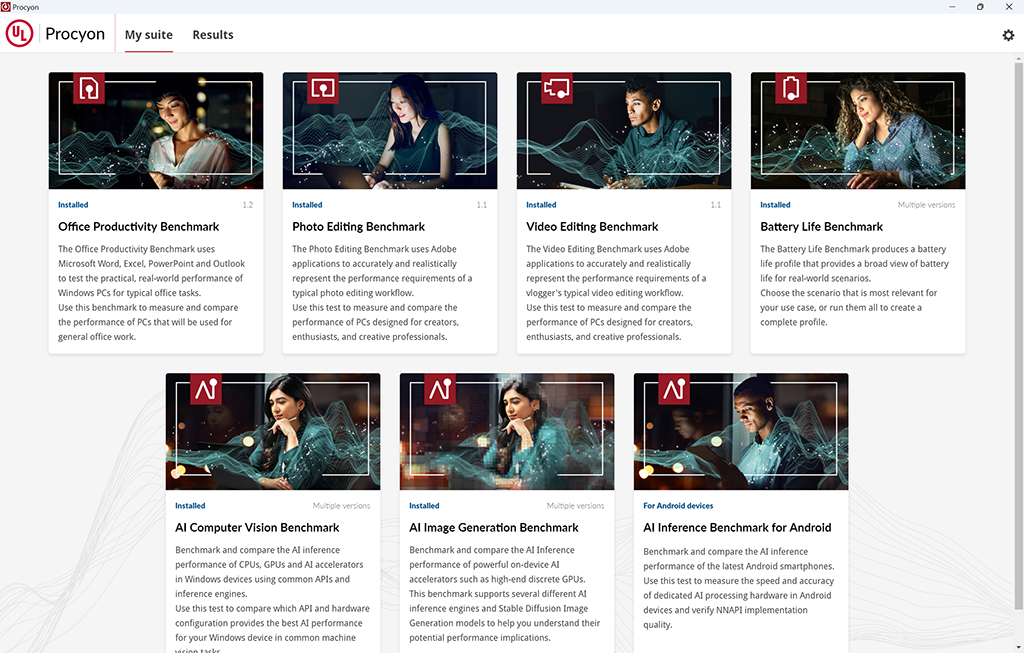Open the settings gear icon
The width and height of the screenshot is (1024, 653).
pyautogui.click(x=1008, y=35)
